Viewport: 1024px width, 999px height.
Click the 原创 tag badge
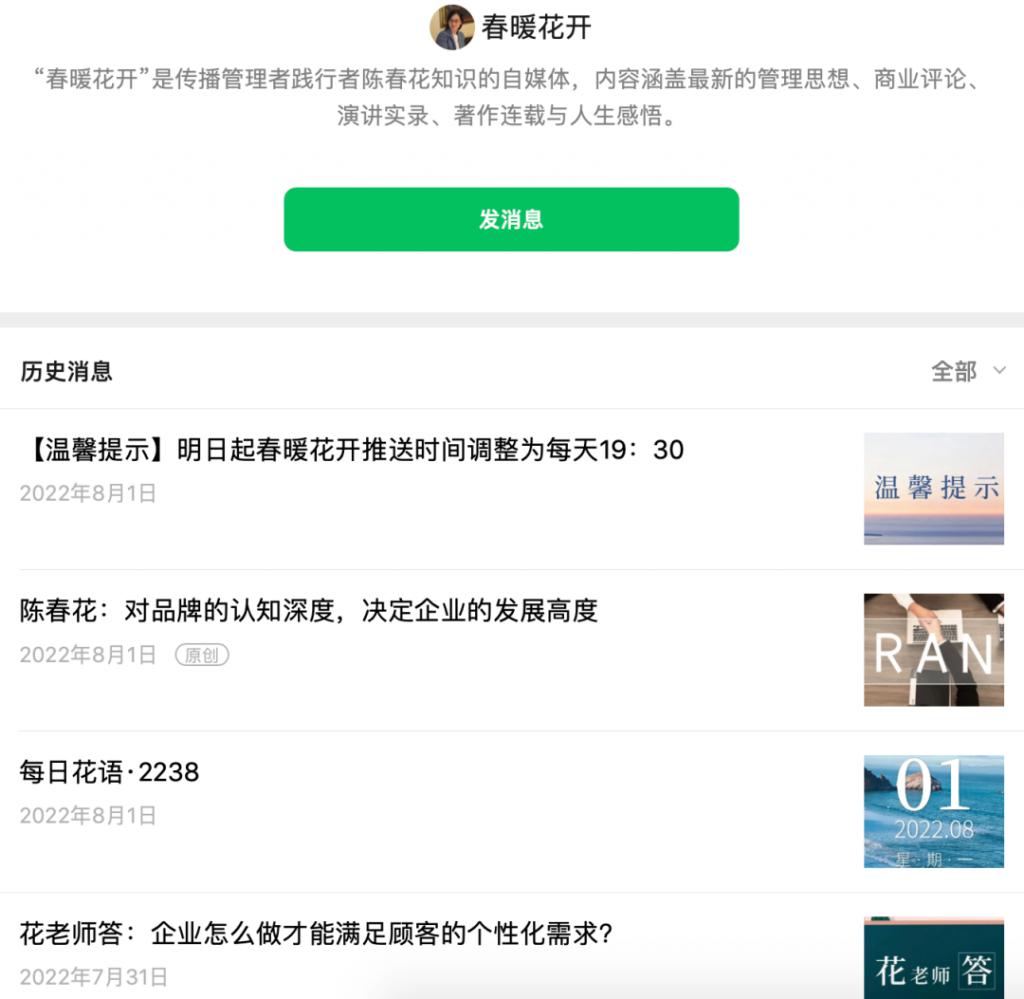click(x=202, y=655)
